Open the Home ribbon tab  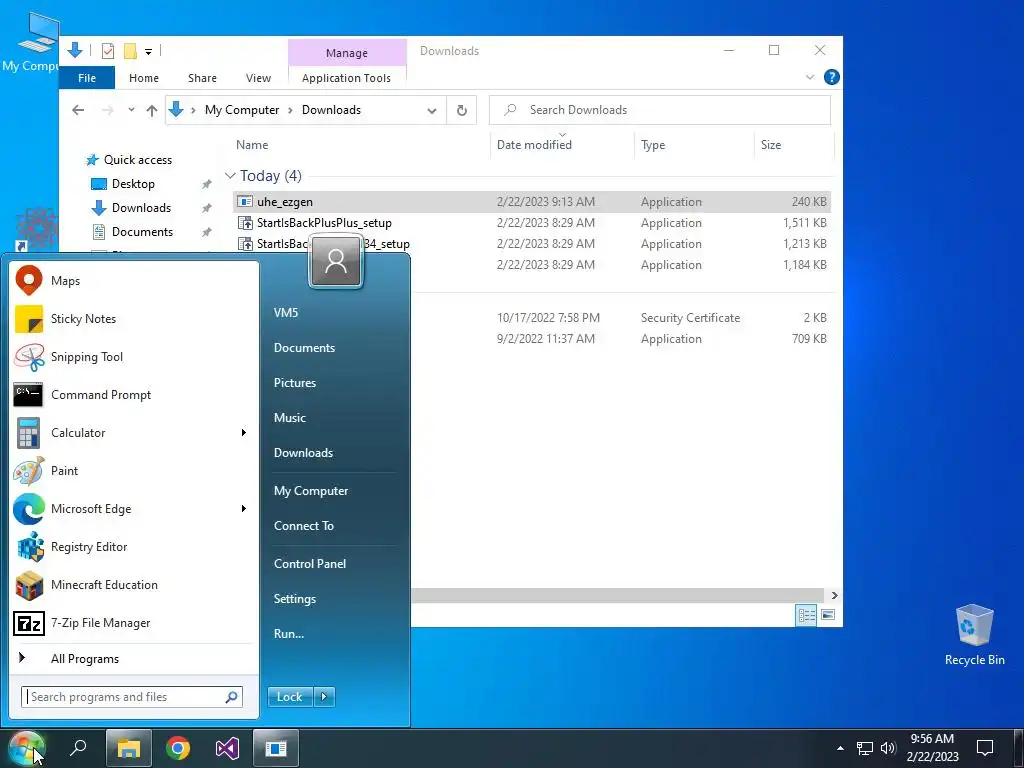click(144, 78)
